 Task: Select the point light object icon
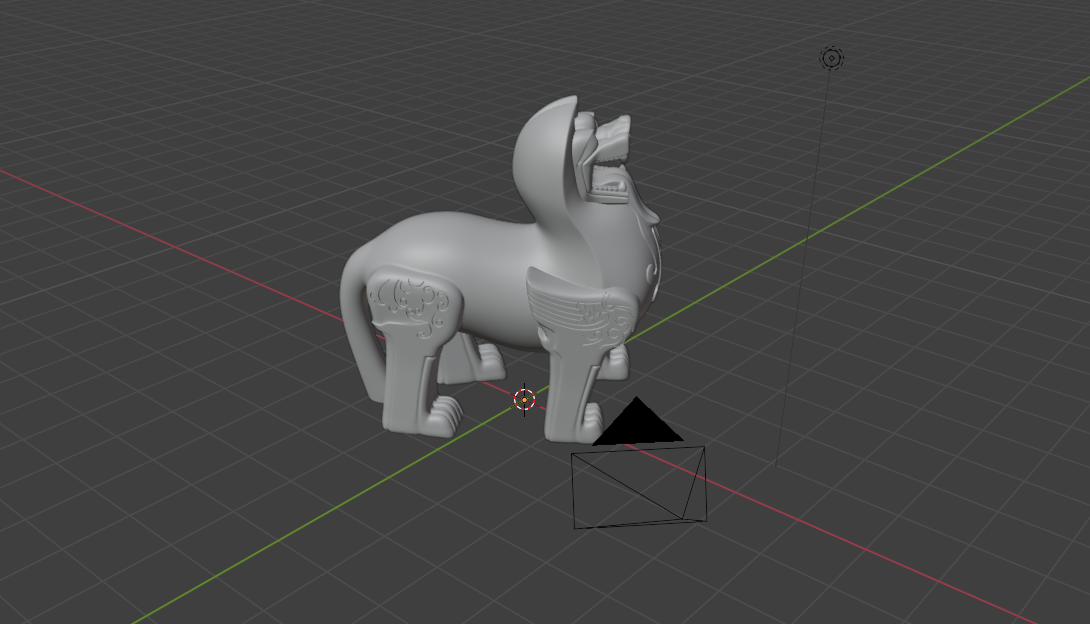coord(831,58)
